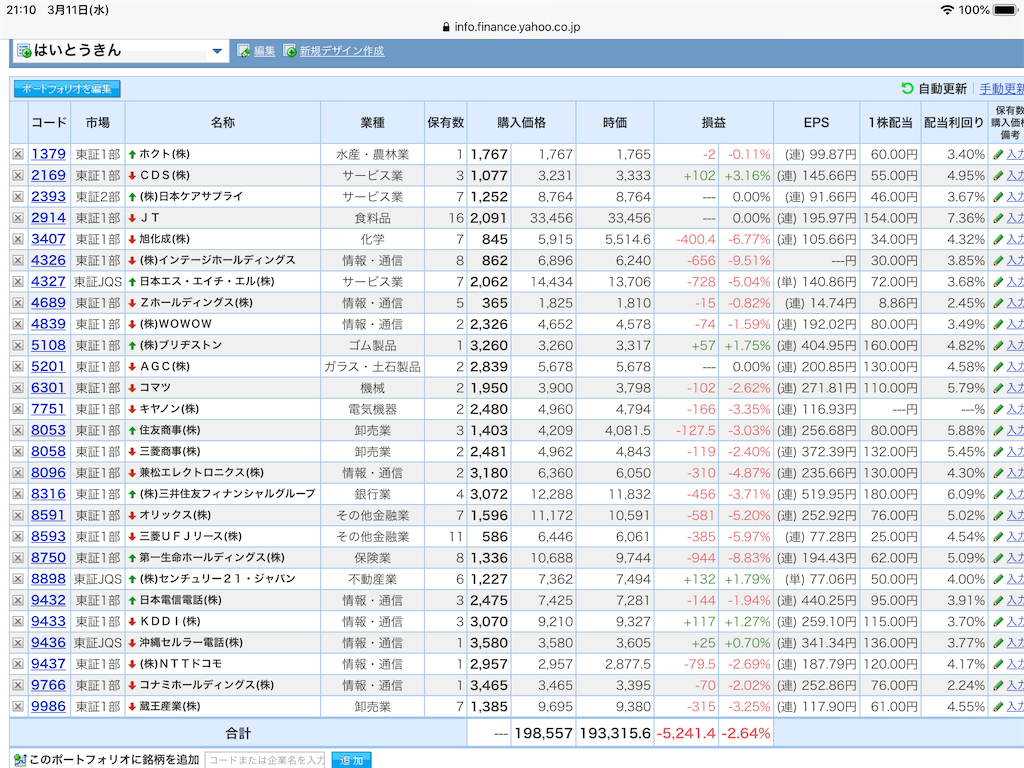Click 購入価格 column header
Image resolution: width=1024 pixels, height=768 pixels.
point(521,123)
